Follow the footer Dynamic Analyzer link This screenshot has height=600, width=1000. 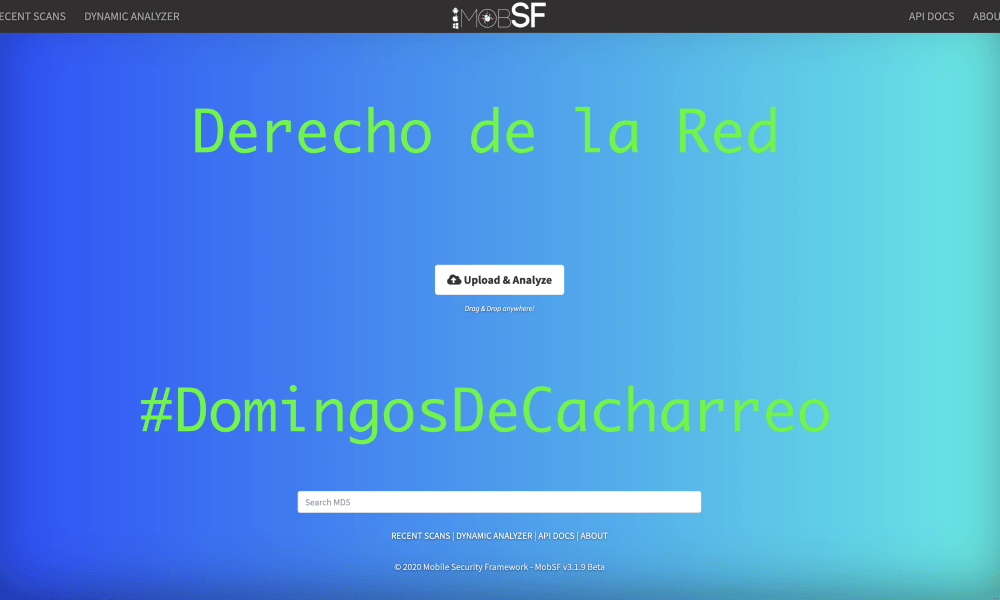coord(494,536)
